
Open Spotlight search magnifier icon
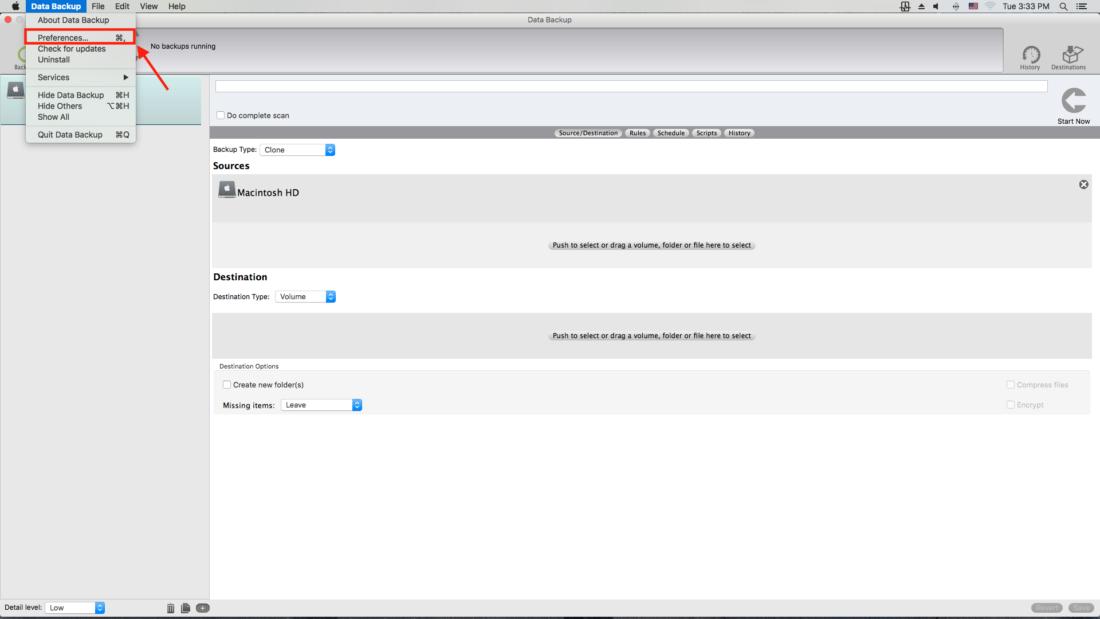[x=1063, y=7]
